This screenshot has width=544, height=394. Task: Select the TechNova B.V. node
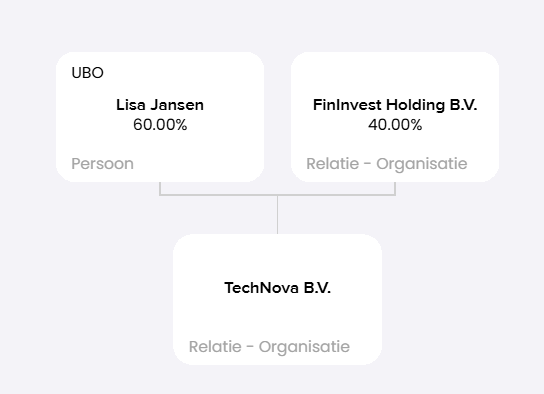278,299
